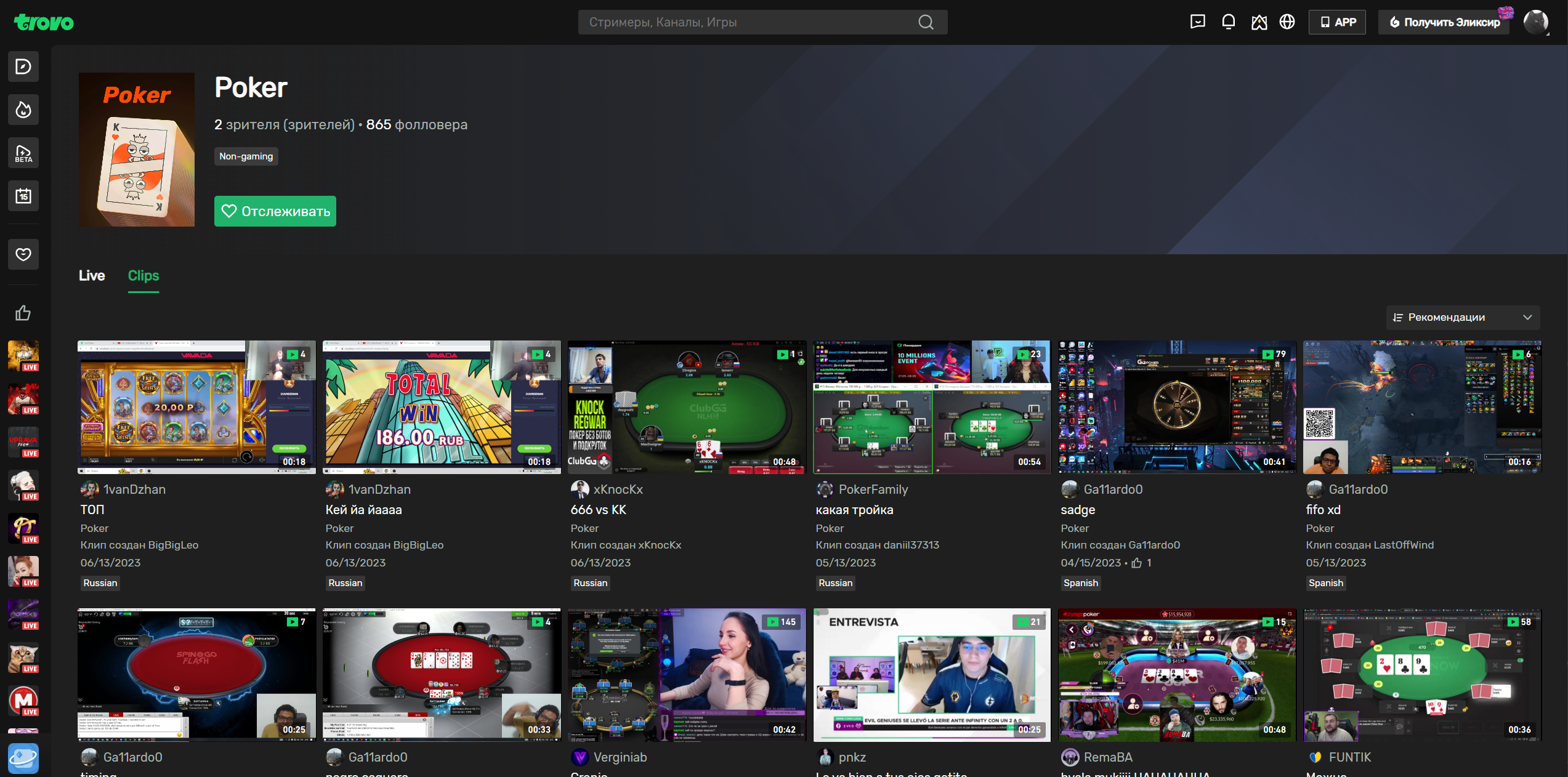Expand the Рекомендации sort dropdown

[x=1462, y=317]
